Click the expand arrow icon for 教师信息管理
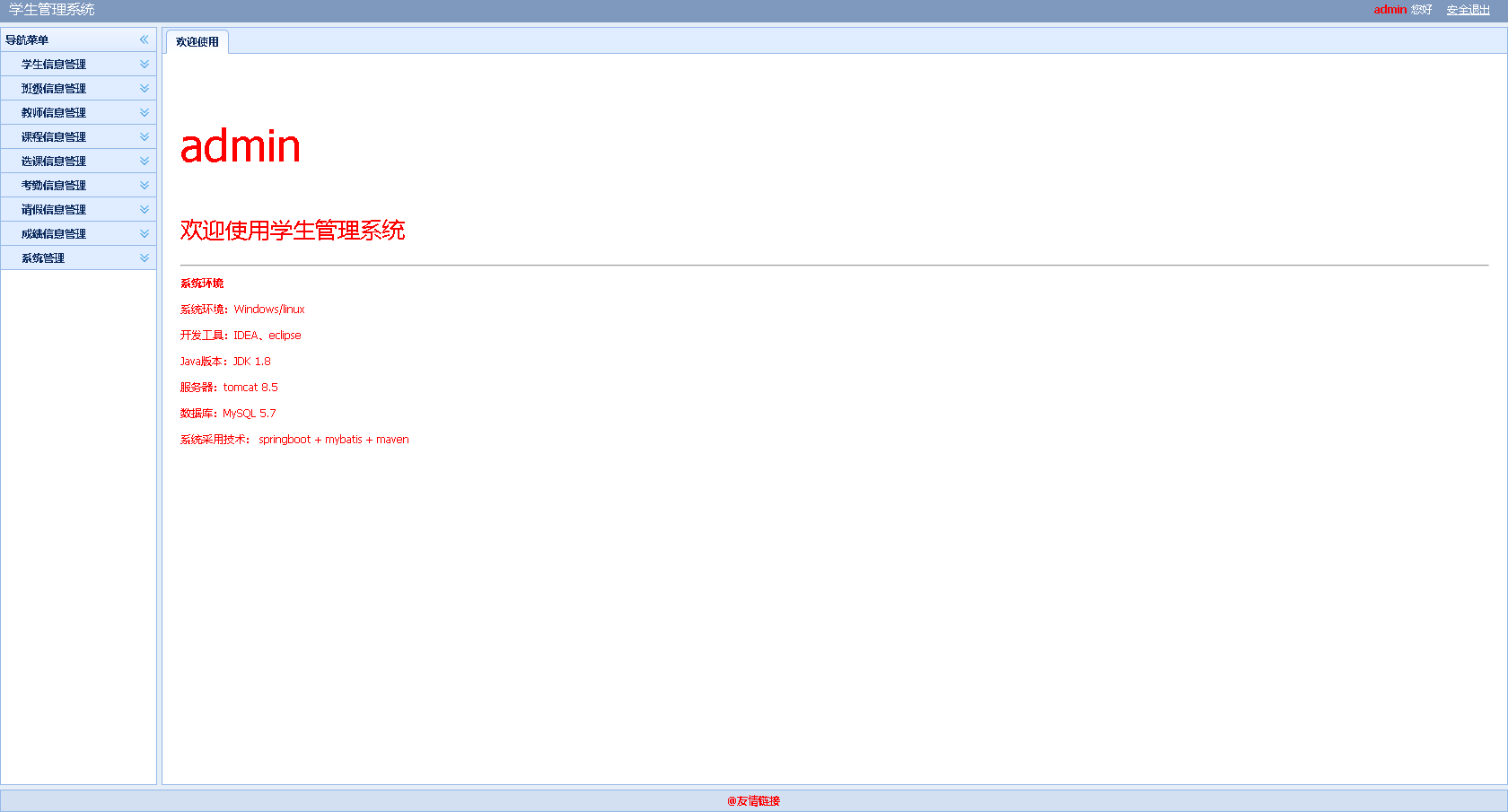The height and width of the screenshot is (812, 1508). pos(145,113)
